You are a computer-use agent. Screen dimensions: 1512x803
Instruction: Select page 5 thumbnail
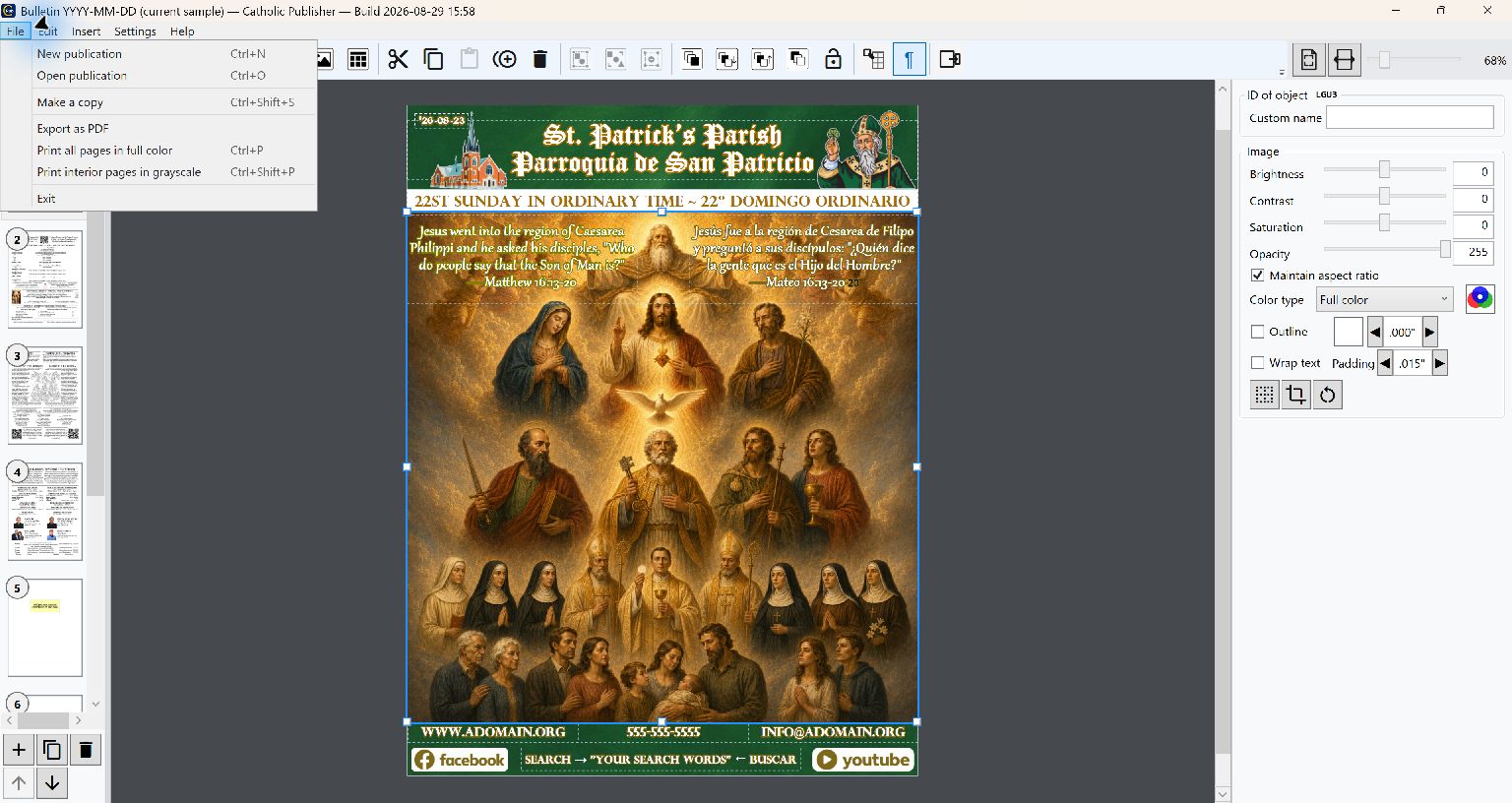click(45, 628)
